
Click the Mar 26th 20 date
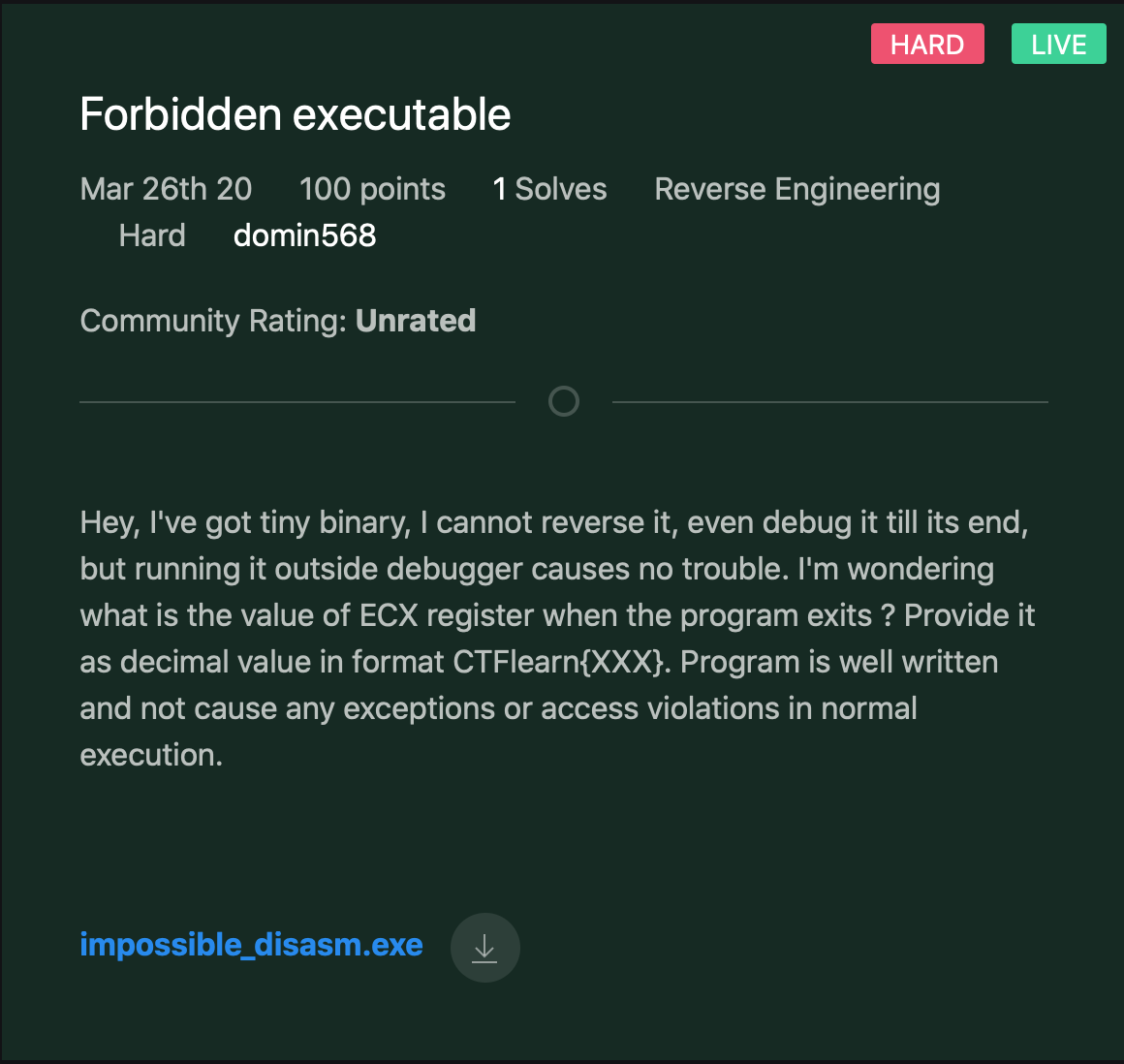pos(166,189)
